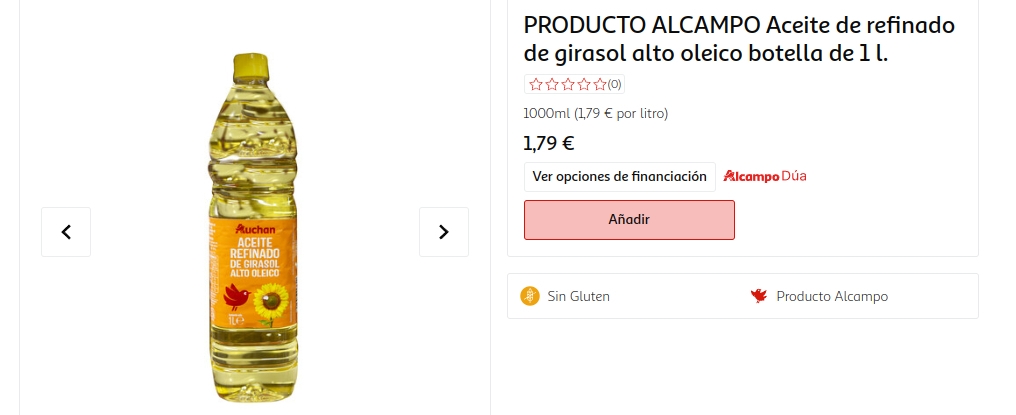Select the second rating star
Image resolution: width=1016 pixels, height=415 pixels.
pyautogui.click(x=552, y=85)
